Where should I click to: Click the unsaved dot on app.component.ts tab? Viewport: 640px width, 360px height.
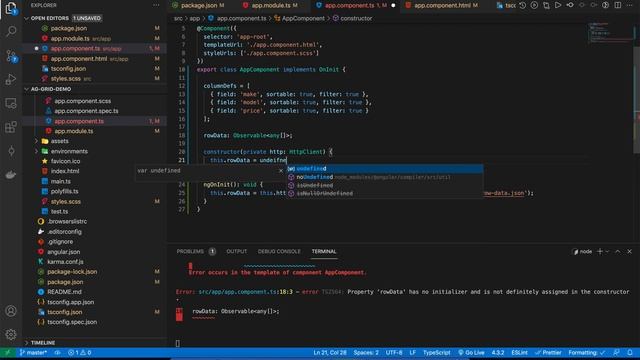(x=393, y=6)
